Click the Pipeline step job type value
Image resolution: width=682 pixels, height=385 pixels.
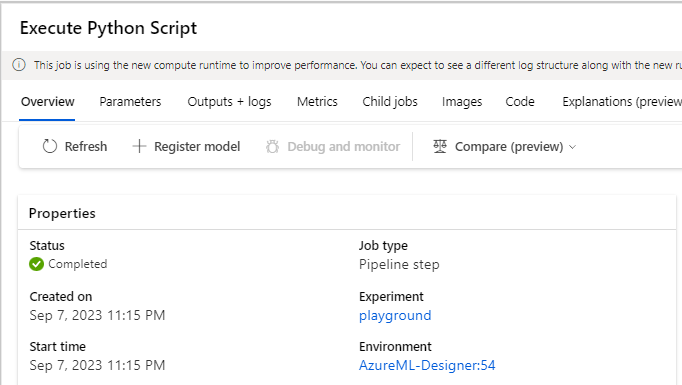399,264
